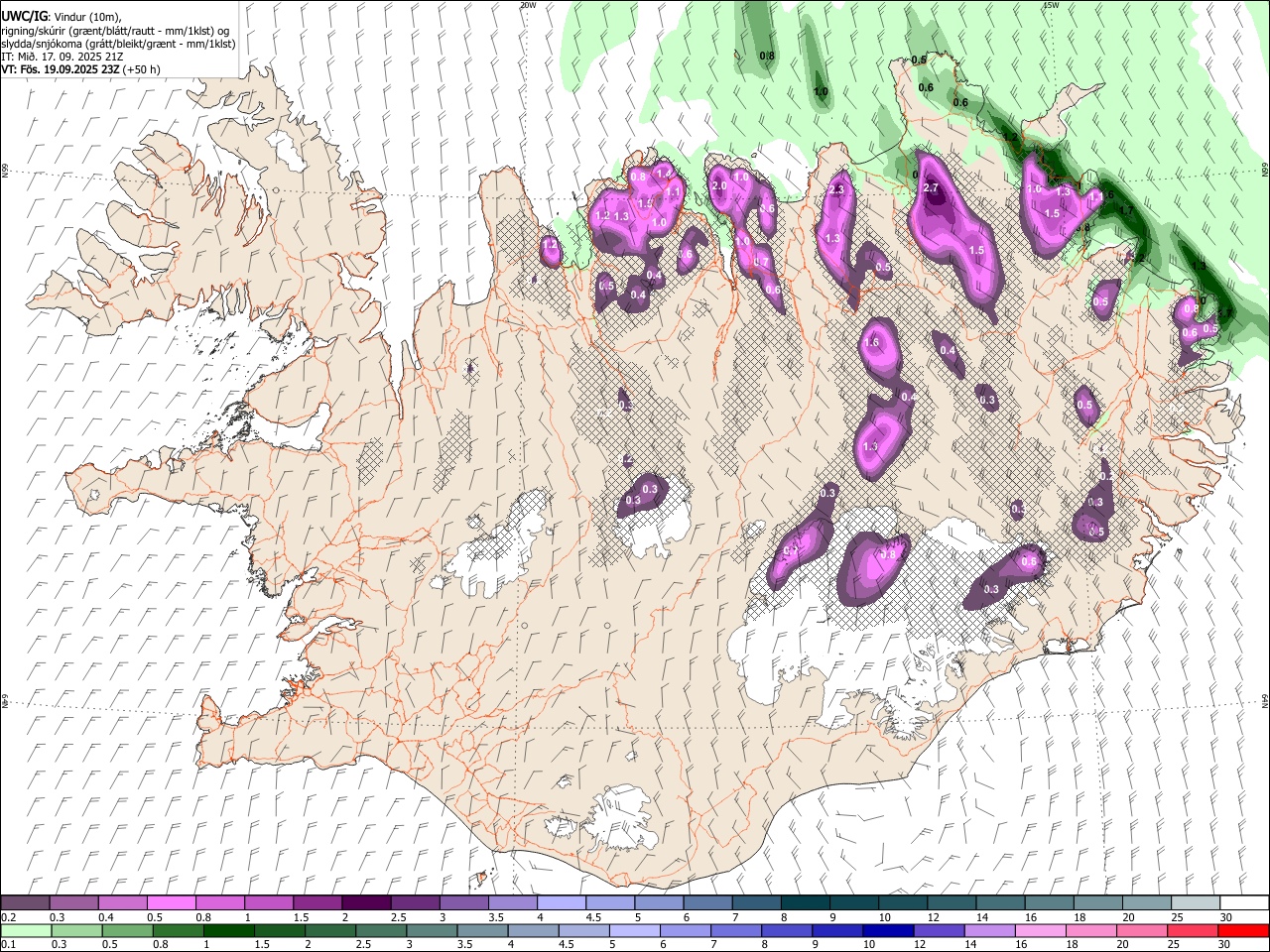The width and height of the screenshot is (1270, 952).
Task: Click the bright pink swatch after "0.5" in the upper legend
Action: click(x=171, y=903)
